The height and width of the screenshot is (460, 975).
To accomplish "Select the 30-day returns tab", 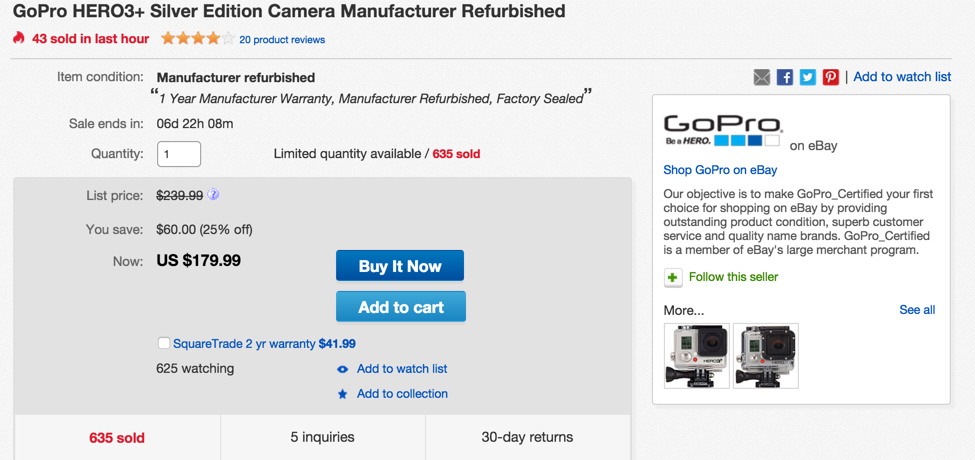I will [x=527, y=438].
